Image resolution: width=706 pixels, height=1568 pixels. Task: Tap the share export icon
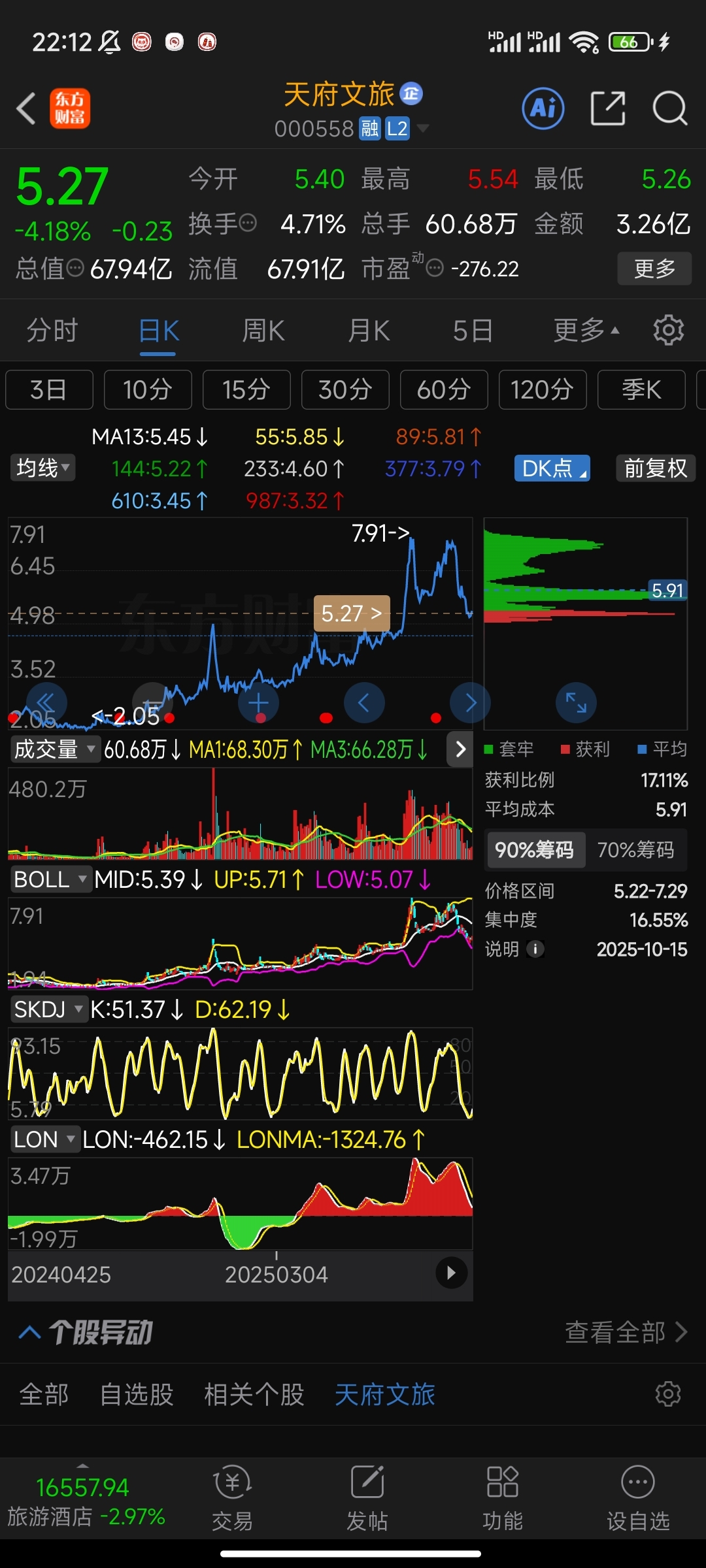[608, 108]
